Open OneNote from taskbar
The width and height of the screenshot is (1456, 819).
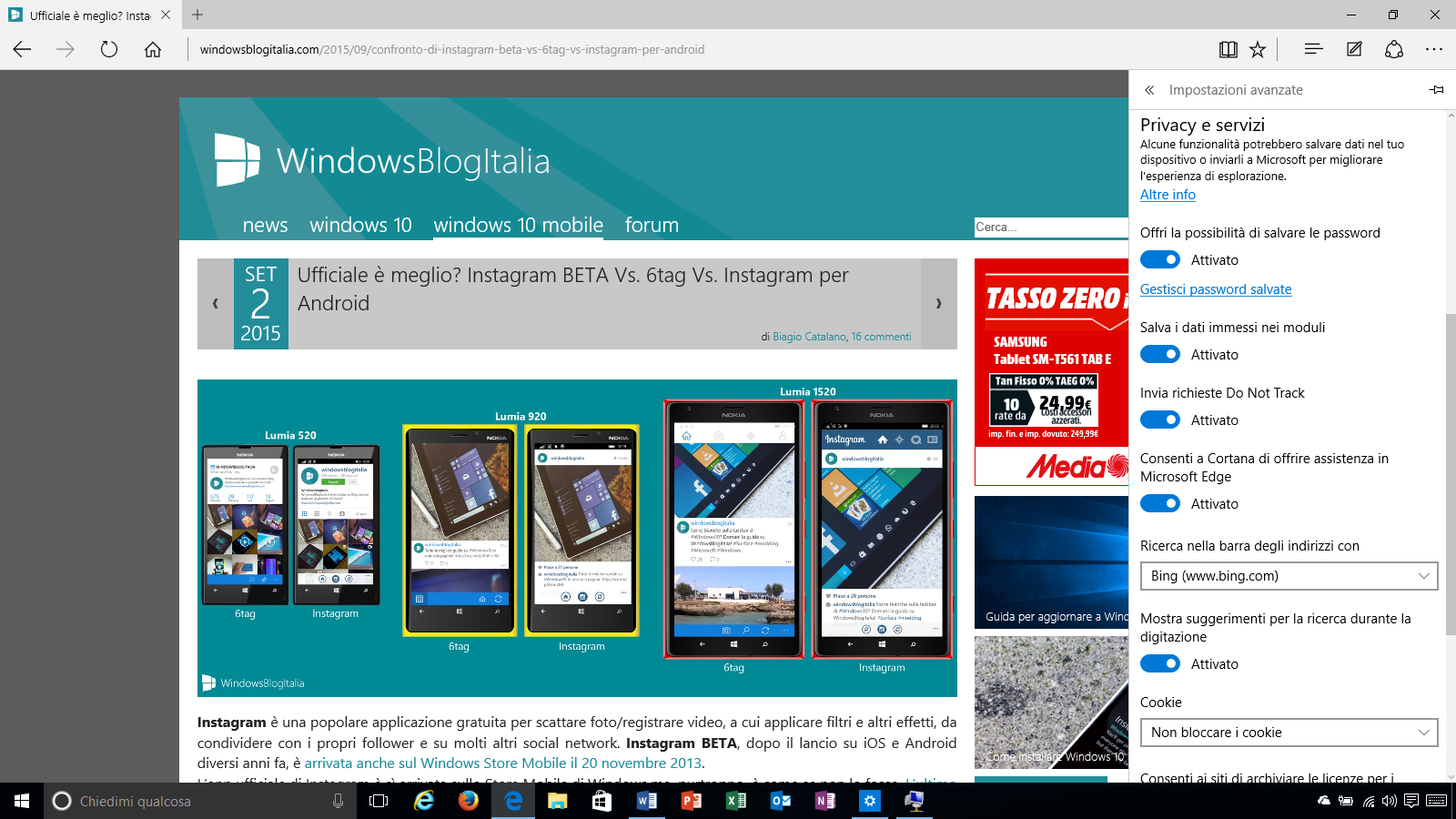coord(824,801)
